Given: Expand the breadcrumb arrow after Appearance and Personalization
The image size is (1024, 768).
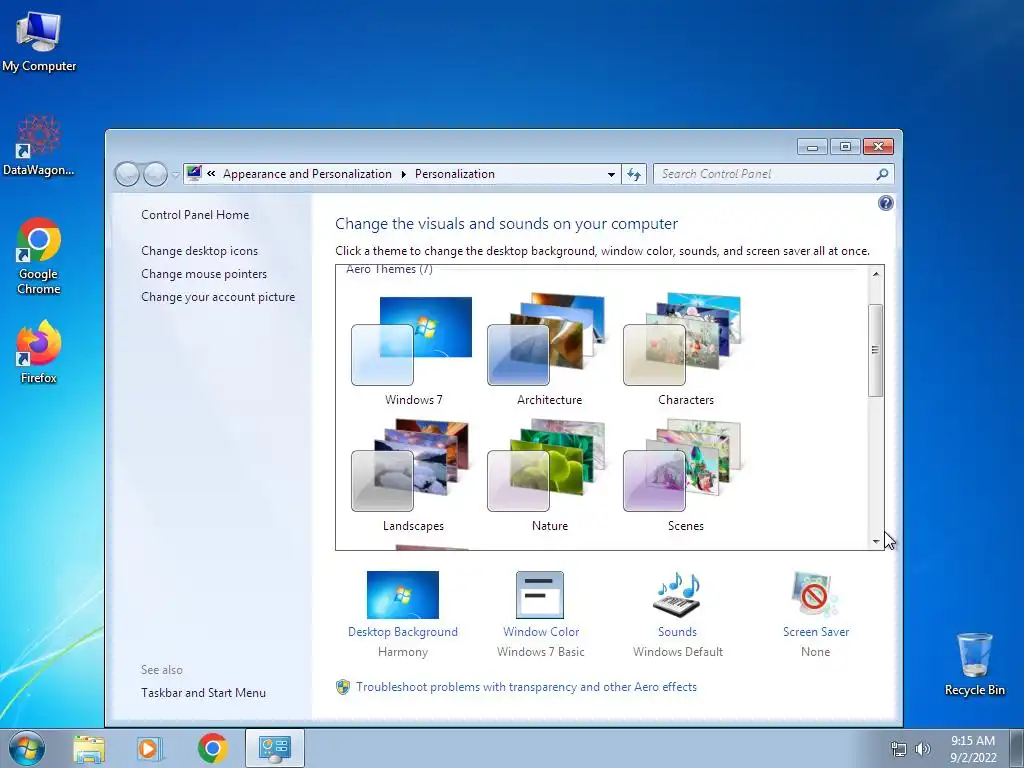Looking at the screenshot, I should (x=403, y=174).
